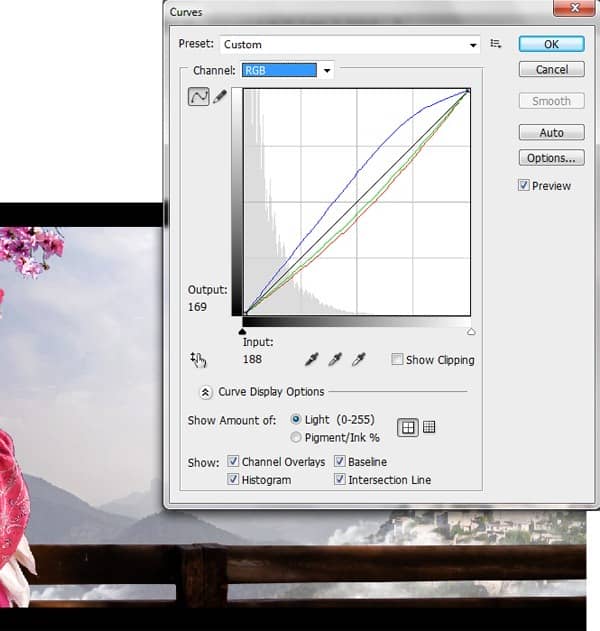Viewport: 600px width, 631px height.
Task: Pick the black point eyedropper
Action: 312,359
